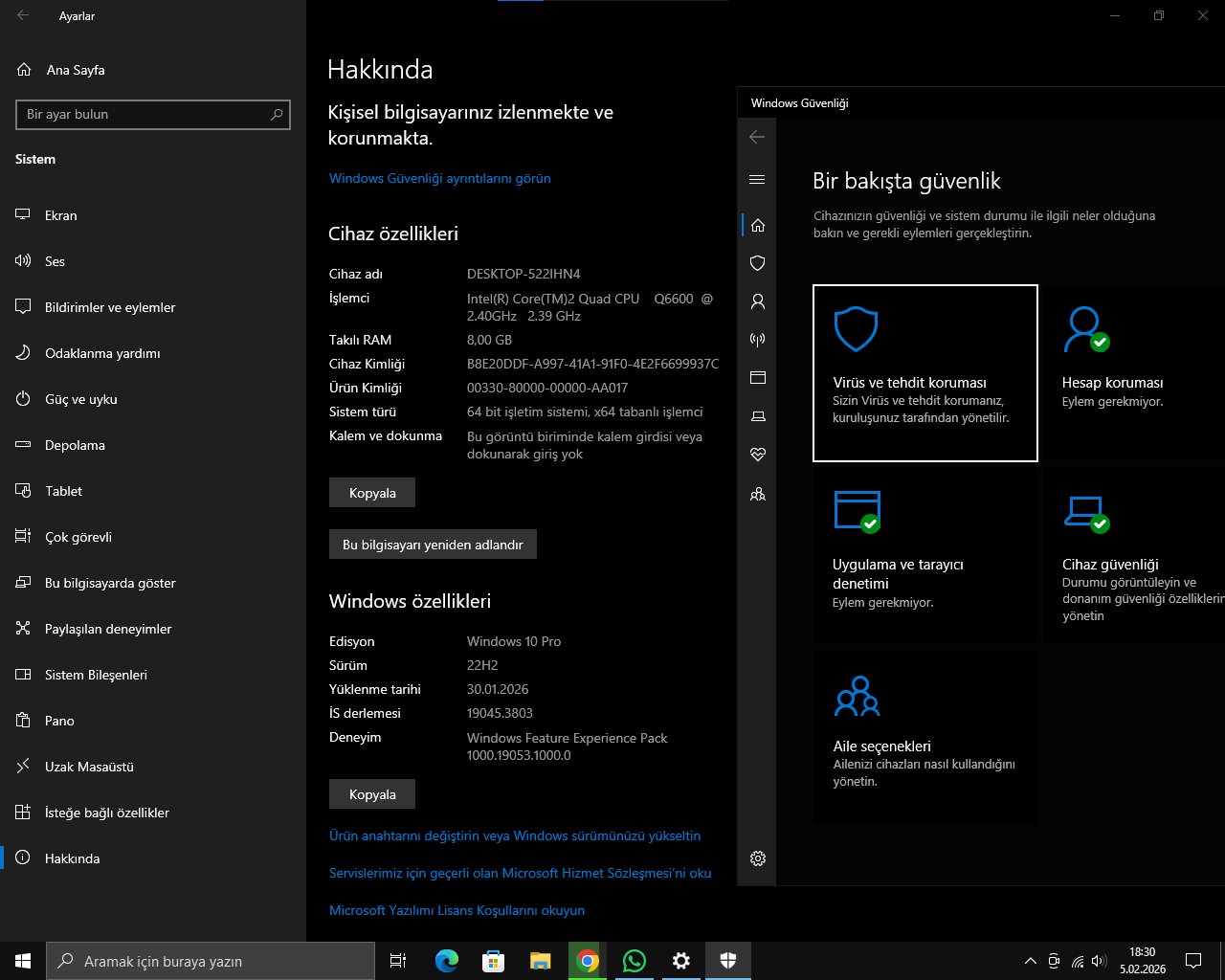Open Microsoft Hizmet Sözleşmesi'ni oku link
This screenshot has height=980, width=1225.
(521, 873)
